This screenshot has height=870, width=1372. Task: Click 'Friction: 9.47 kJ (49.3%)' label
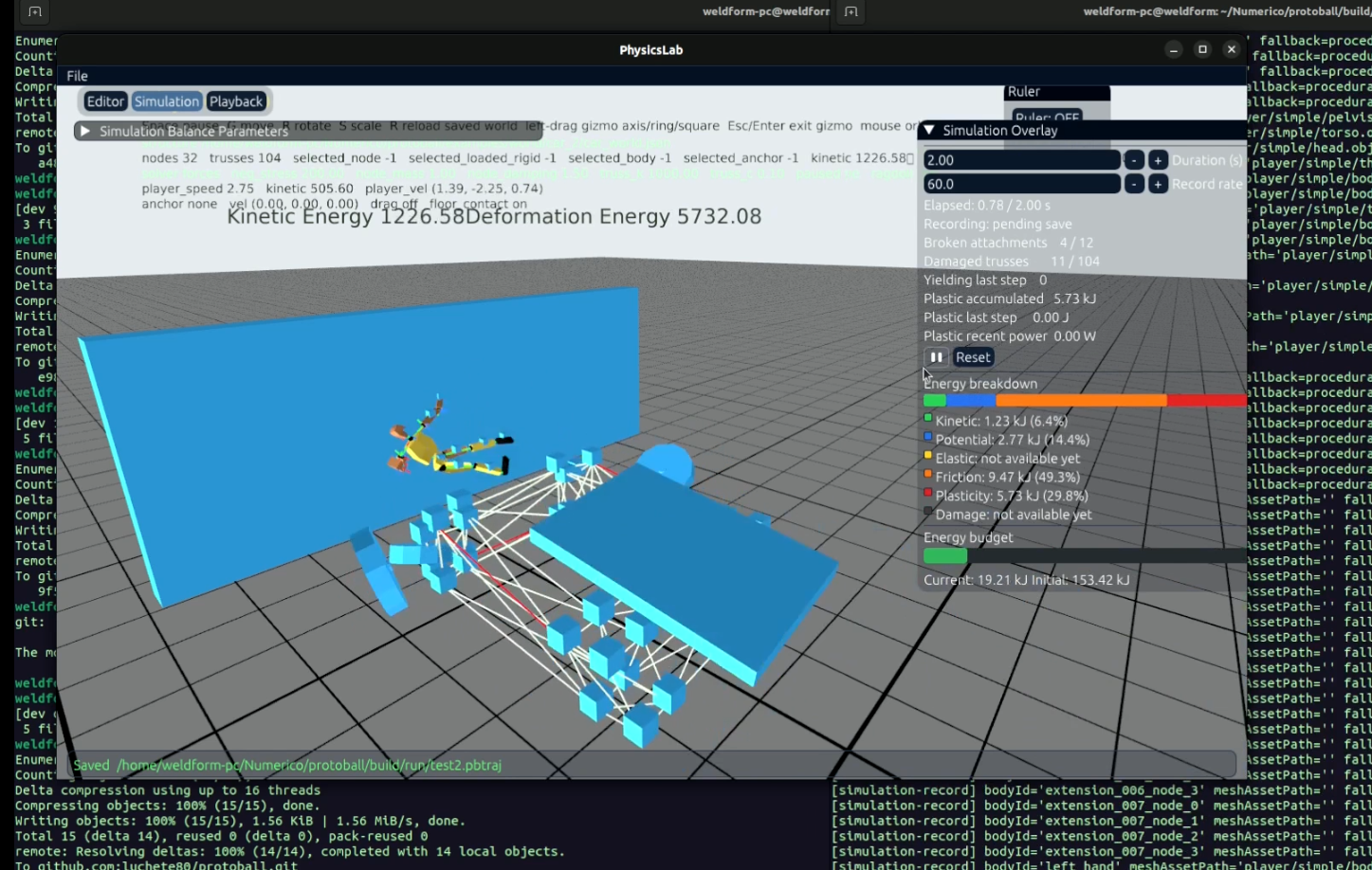[x=1007, y=477]
